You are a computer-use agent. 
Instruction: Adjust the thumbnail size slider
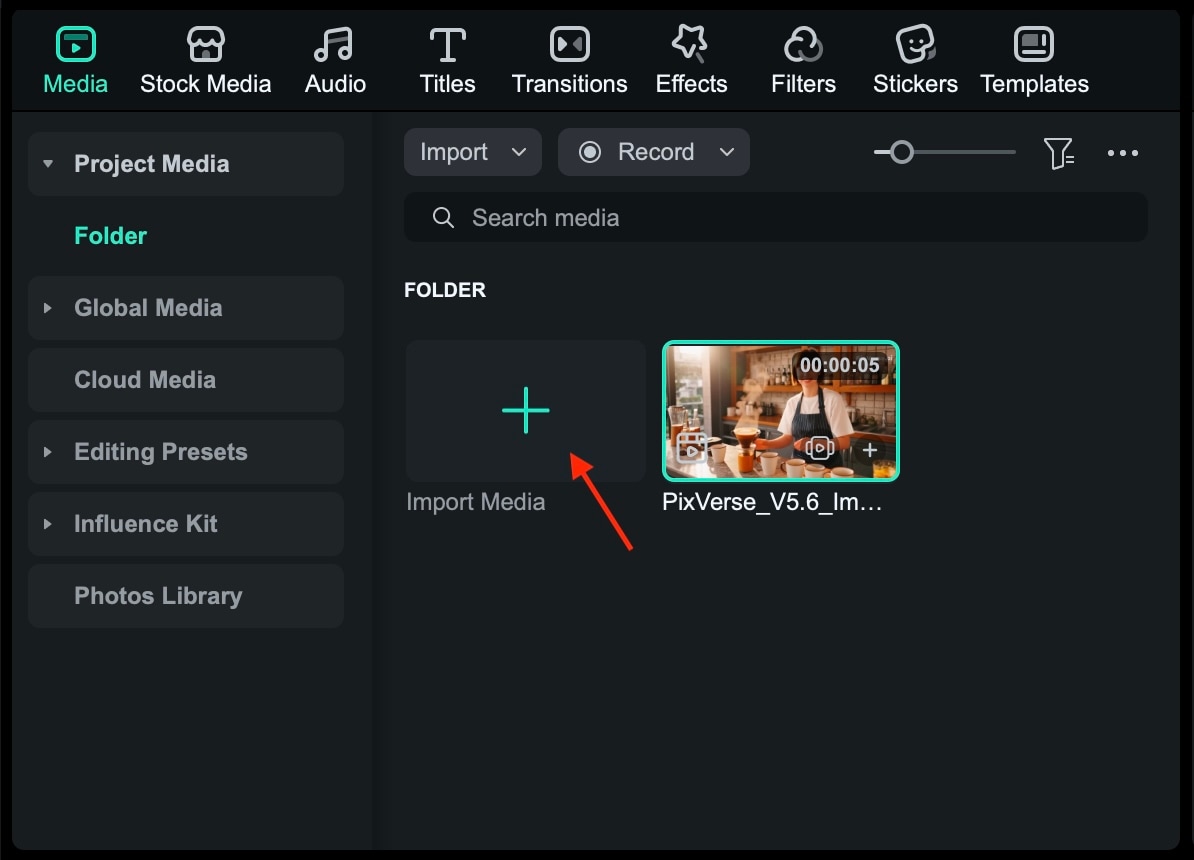tap(900, 152)
